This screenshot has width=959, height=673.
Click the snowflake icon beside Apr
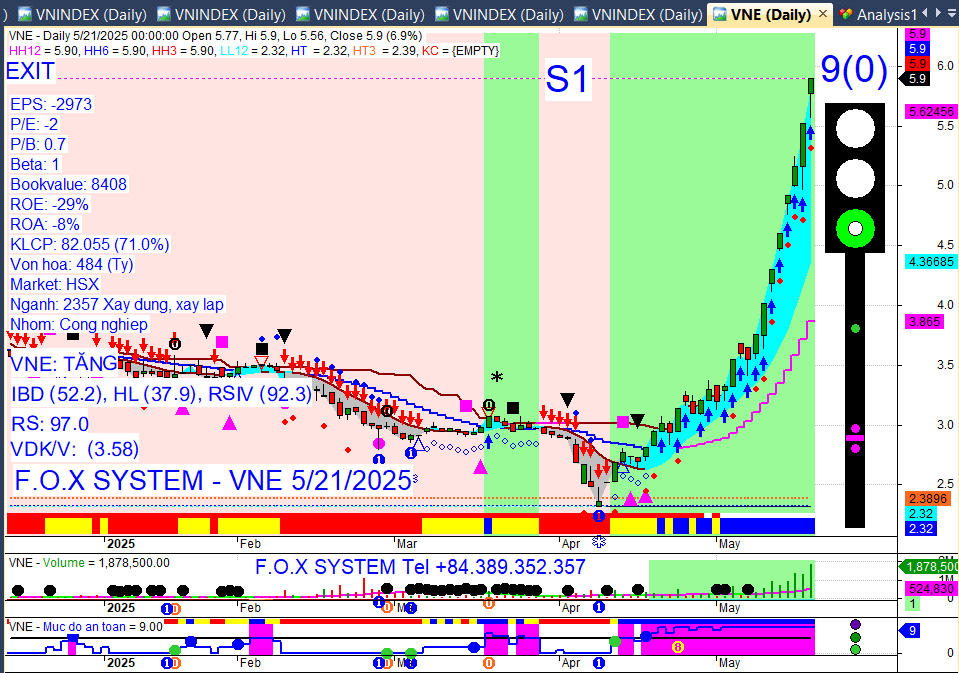coord(599,541)
